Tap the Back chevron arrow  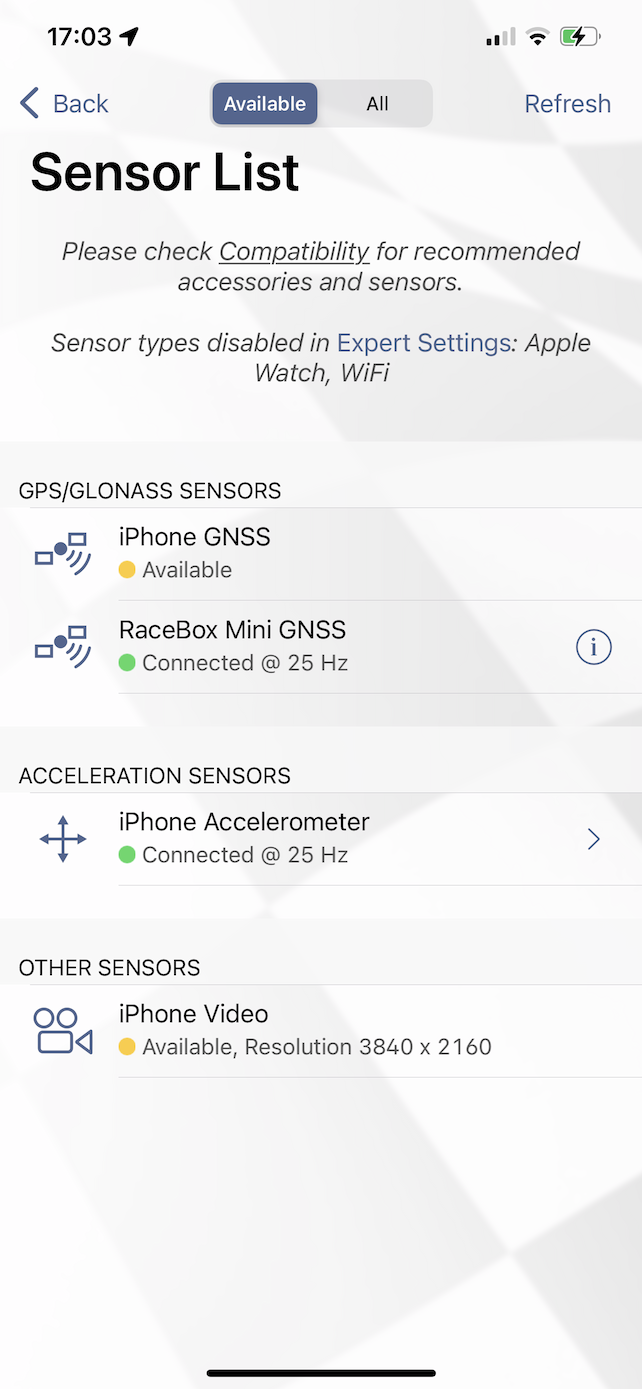pos(30,103)
